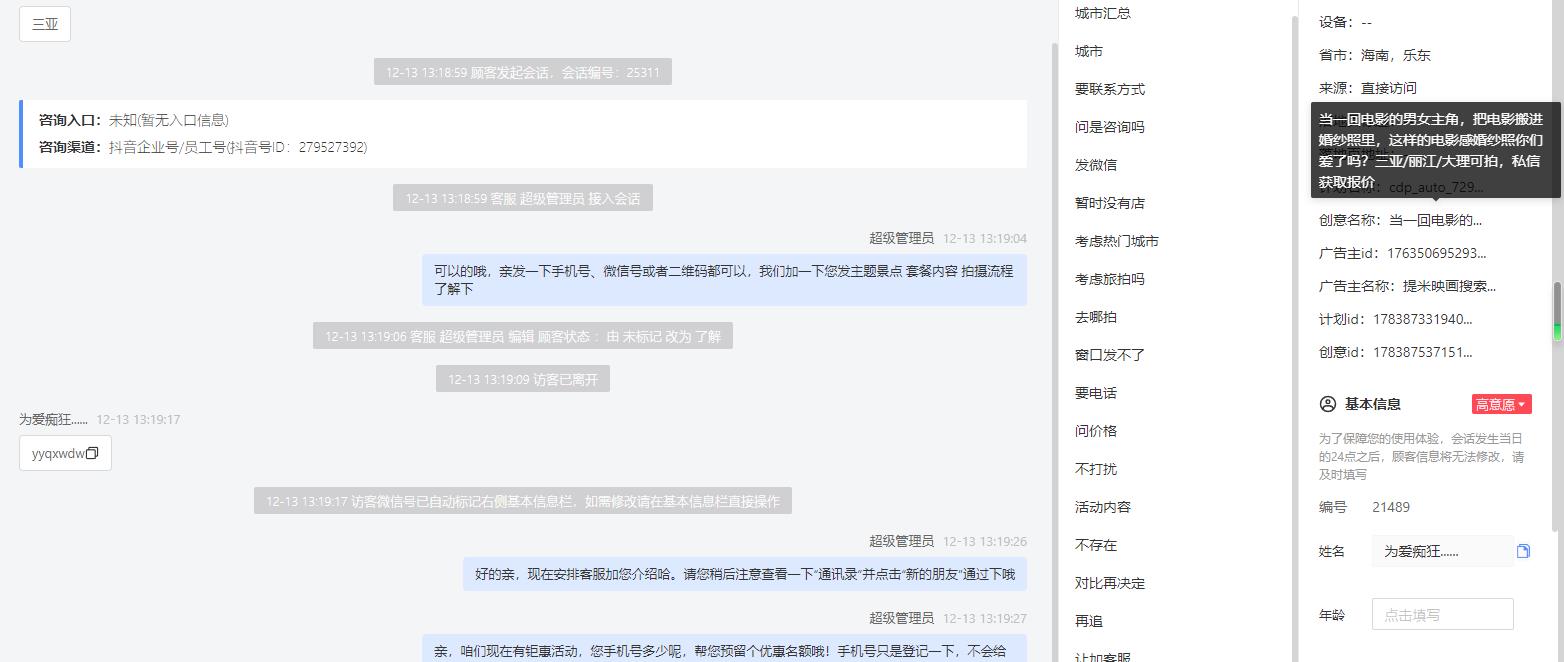Click the chat area vertical scrollbar
This screenshot has width=1564, height=662.
[1054, 350]
